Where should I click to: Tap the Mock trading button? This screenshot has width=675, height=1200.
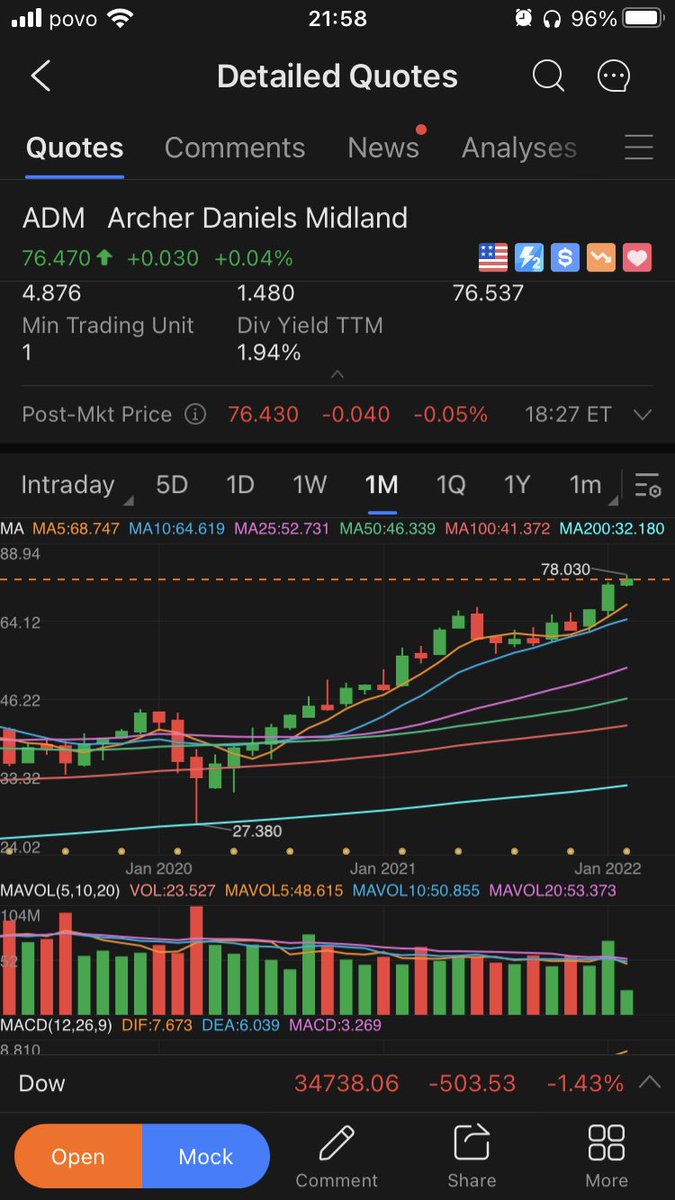click(x=206, y=1156)
